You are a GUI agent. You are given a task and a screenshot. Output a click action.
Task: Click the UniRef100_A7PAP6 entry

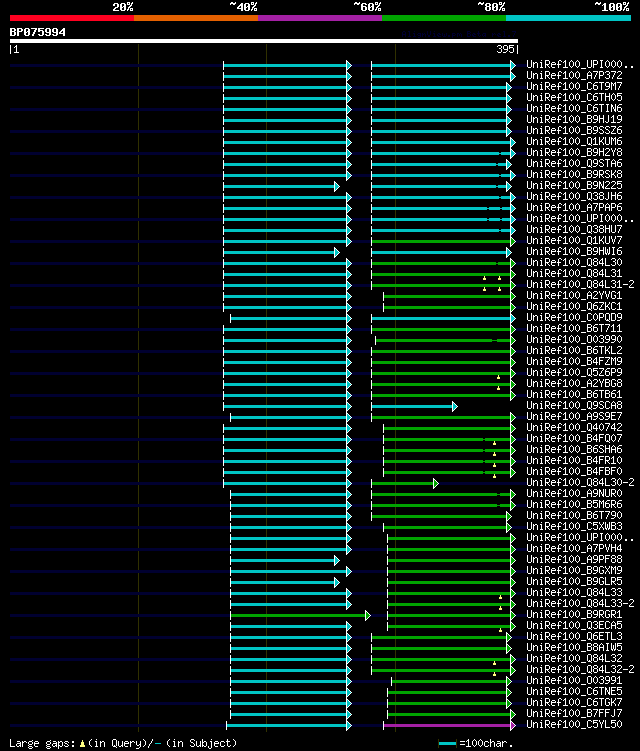pos(574,208)
